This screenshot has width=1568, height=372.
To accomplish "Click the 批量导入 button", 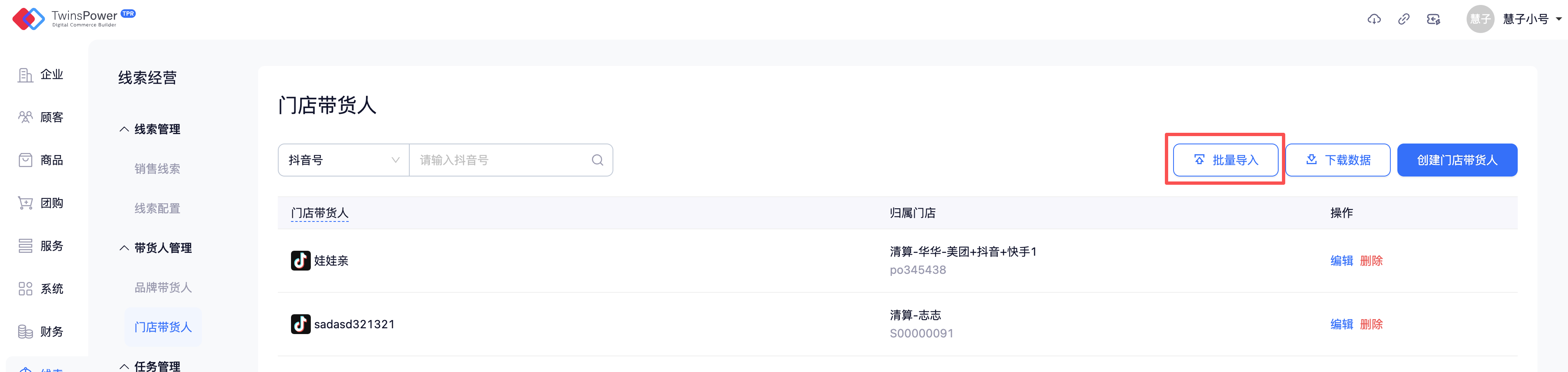I will pos(1225,160).
